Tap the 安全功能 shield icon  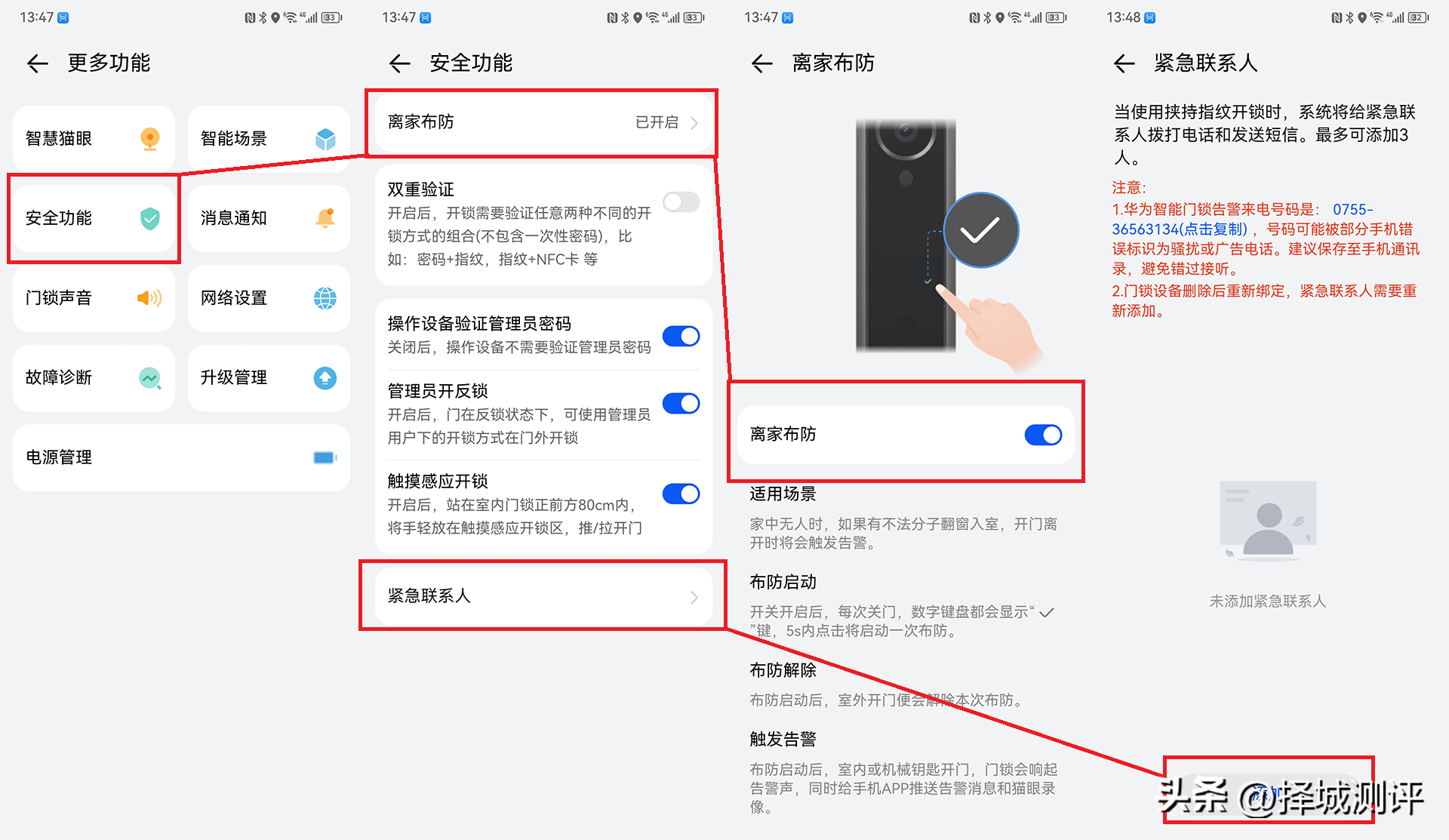click(x=150, y=219)
